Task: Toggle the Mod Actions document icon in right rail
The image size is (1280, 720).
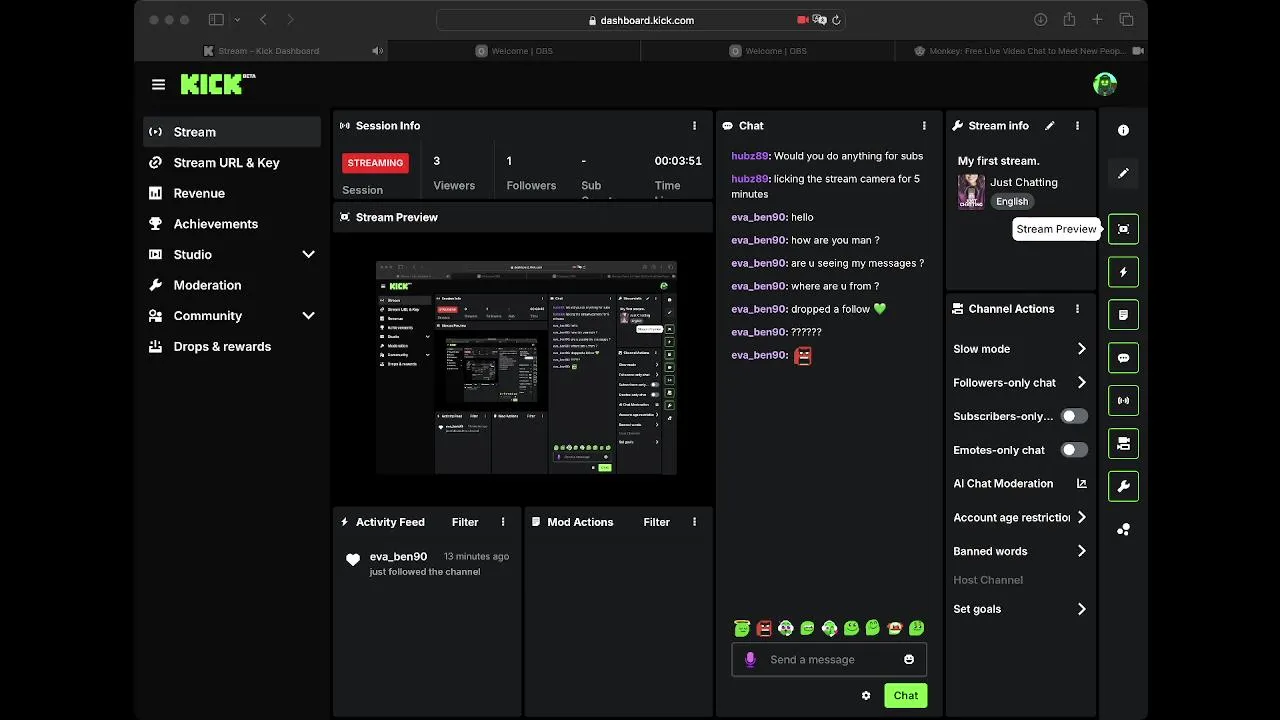Action: pos(1123,315)
